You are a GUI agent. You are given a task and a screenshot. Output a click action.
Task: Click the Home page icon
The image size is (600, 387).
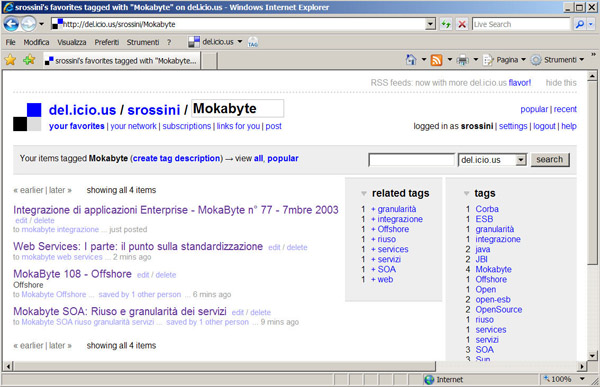point(411,60)
